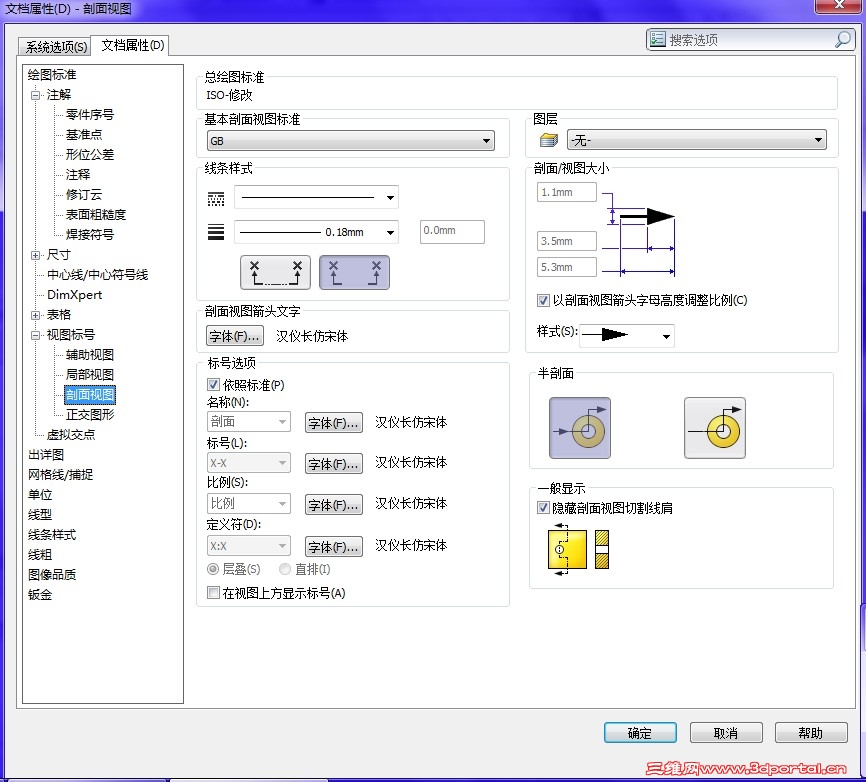The image size is (866, 782).
Task: Select 焊接符号 in the tree
Action: [x=89, y=235]
